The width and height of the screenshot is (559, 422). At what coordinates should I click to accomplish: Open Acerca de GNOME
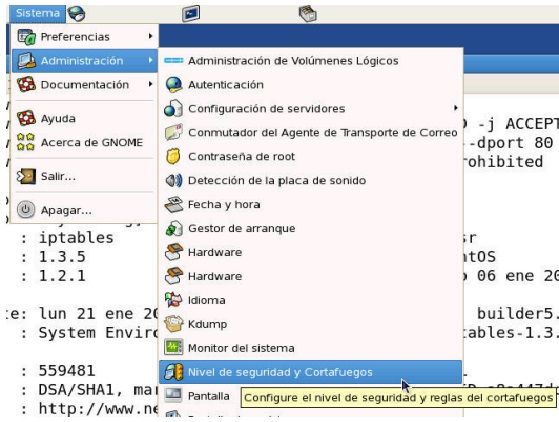(85, 142)
